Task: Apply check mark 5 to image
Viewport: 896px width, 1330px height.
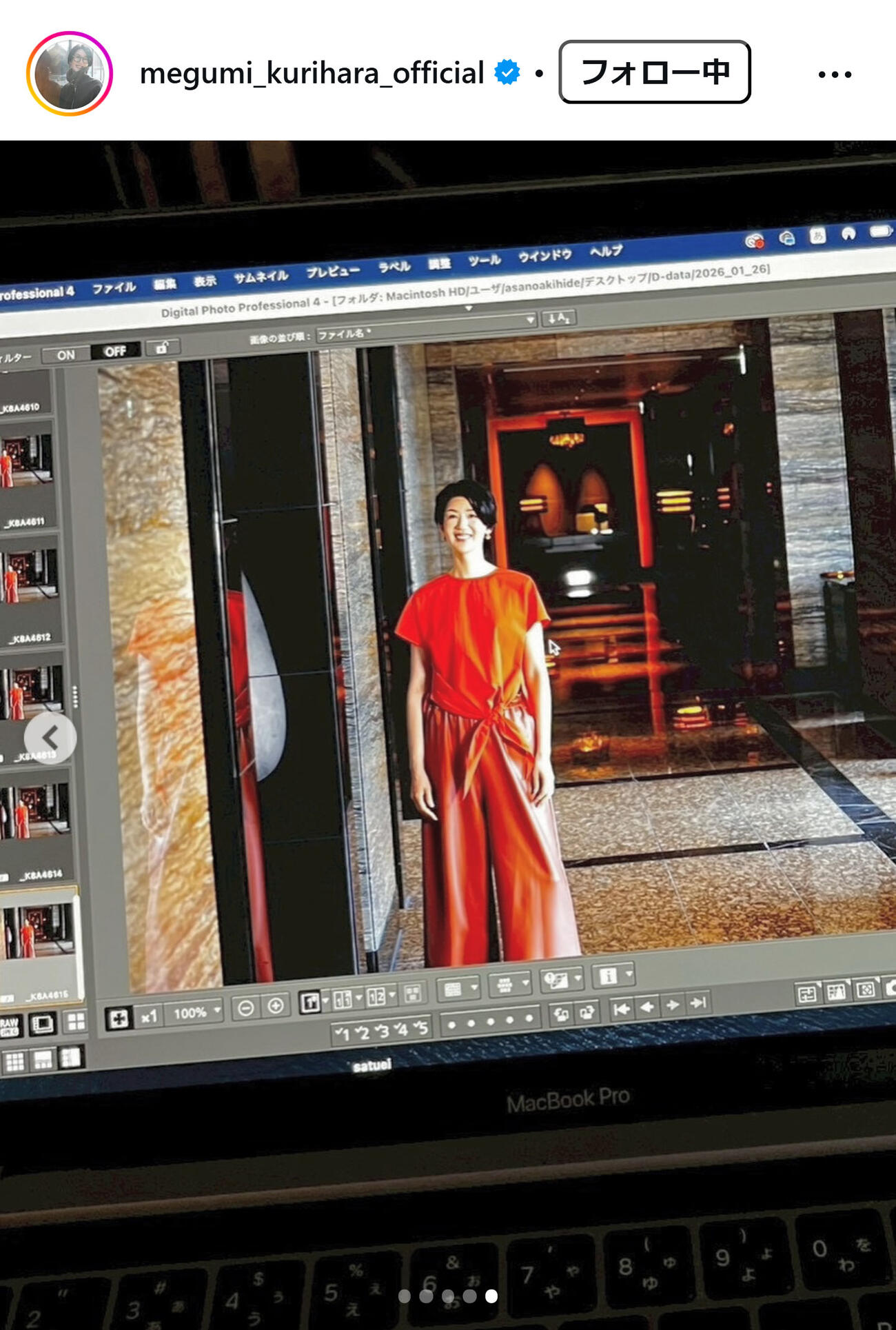Action: click(420, 1027)
